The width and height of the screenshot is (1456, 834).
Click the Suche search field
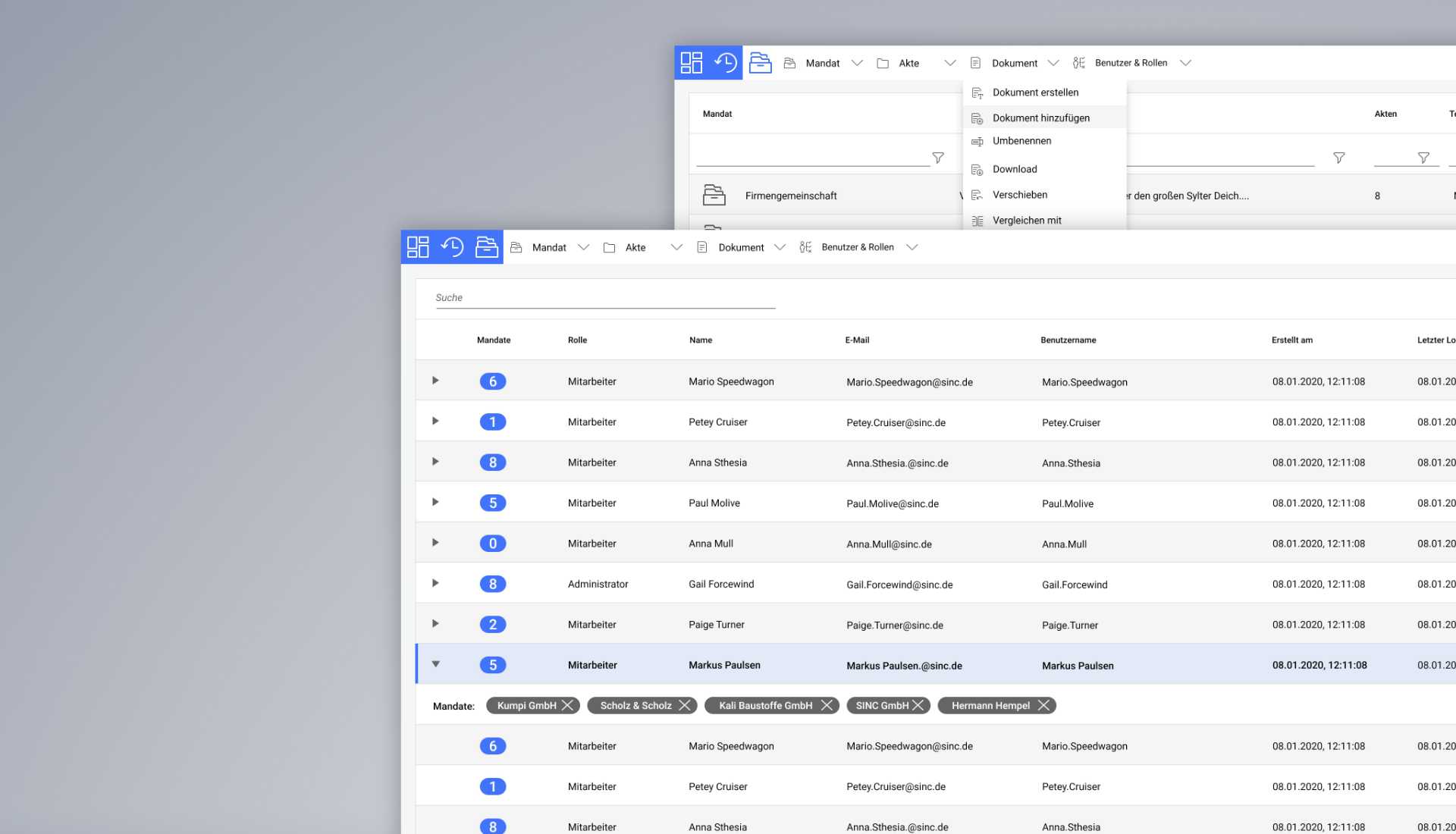(604, 298)
